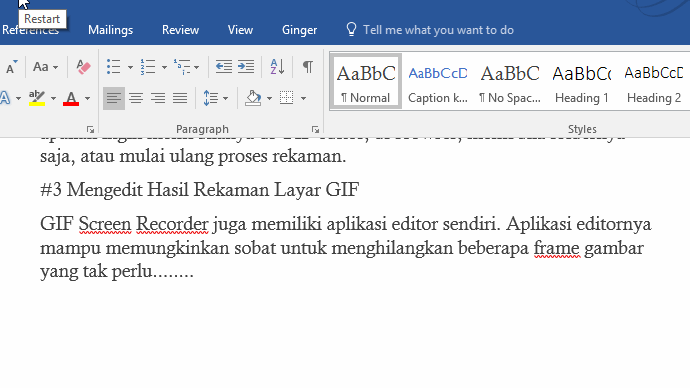Expand the Borders dropdown arrow
This screenshot has width=690, height=388.
tap(303, 99)
